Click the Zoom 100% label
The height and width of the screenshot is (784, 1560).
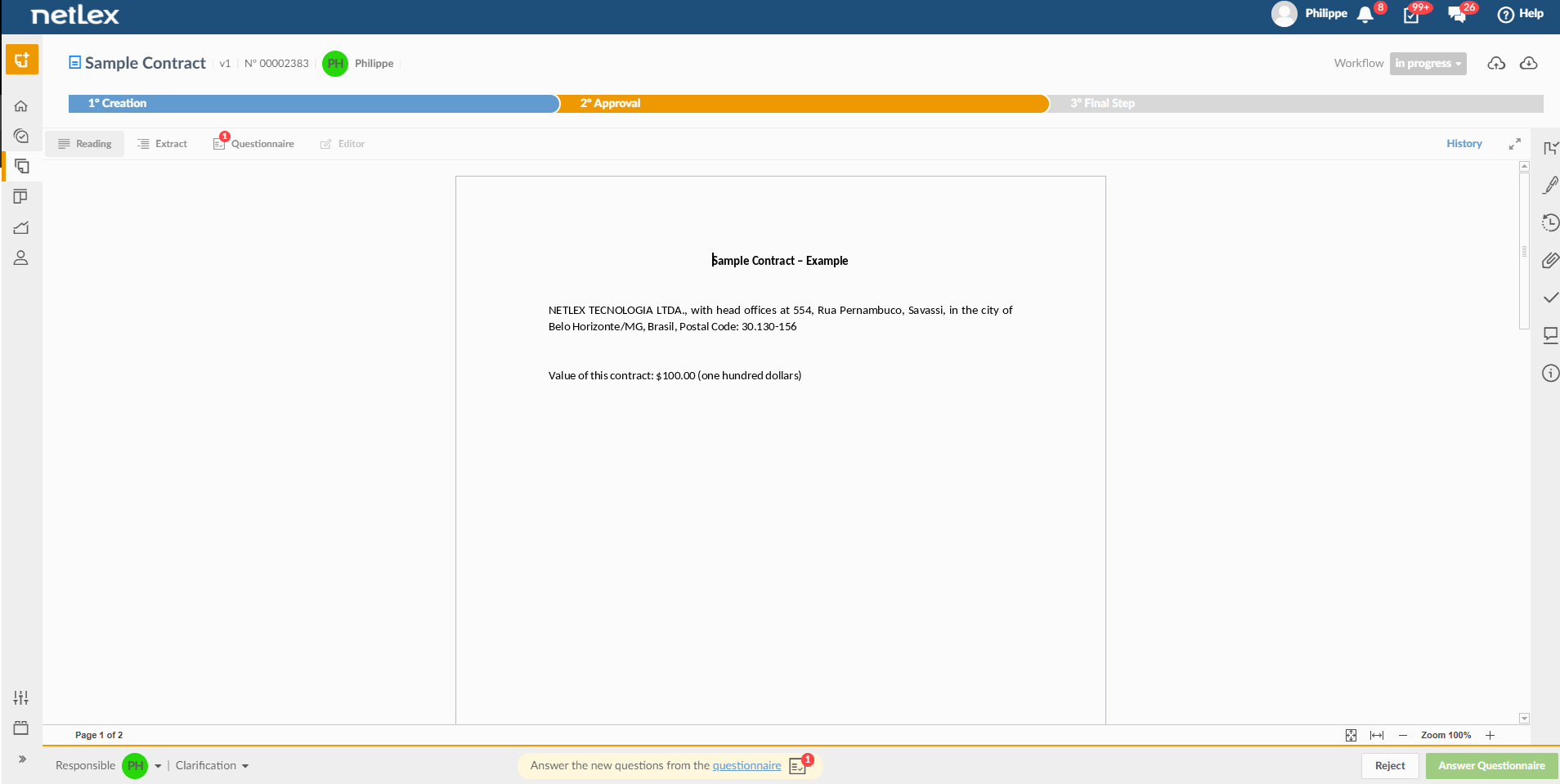[x=1446, y=736]
